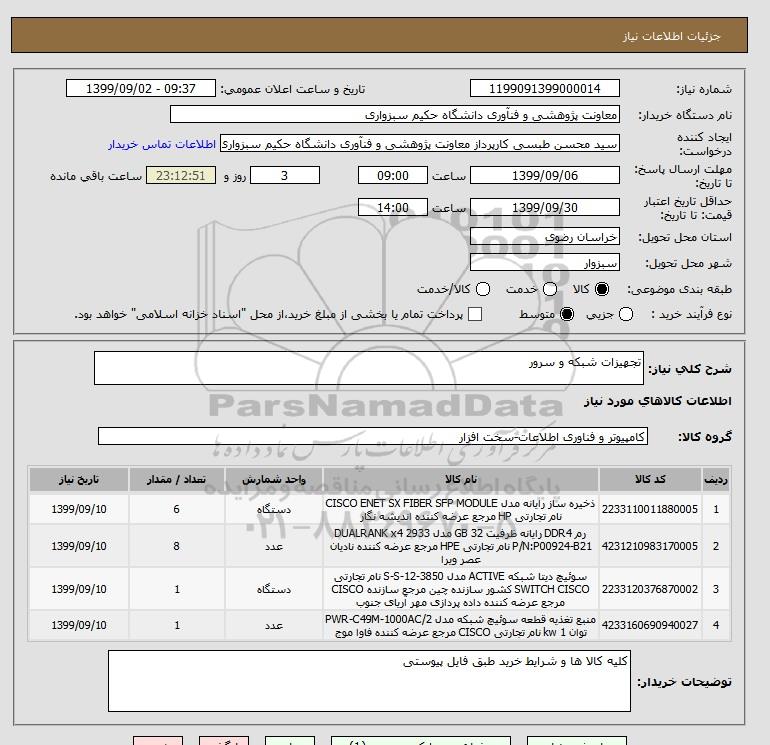
Task: Click the validity hour field 14:00
Action: 393,208
